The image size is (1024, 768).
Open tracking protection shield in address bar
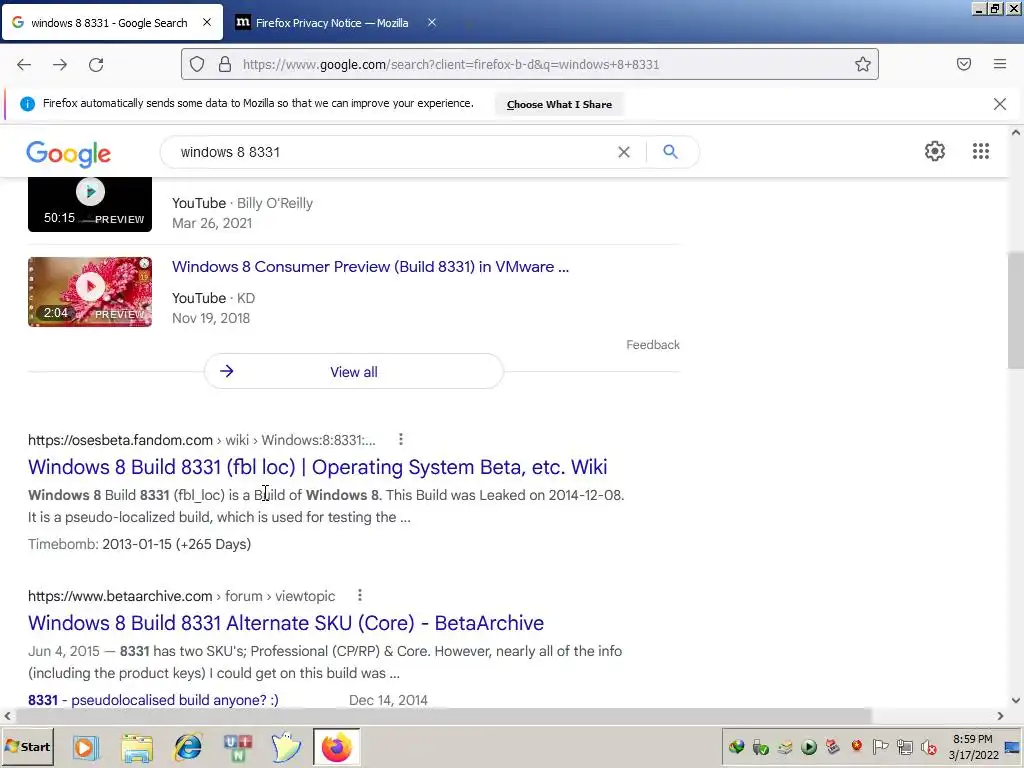click(x=197, y=64)
